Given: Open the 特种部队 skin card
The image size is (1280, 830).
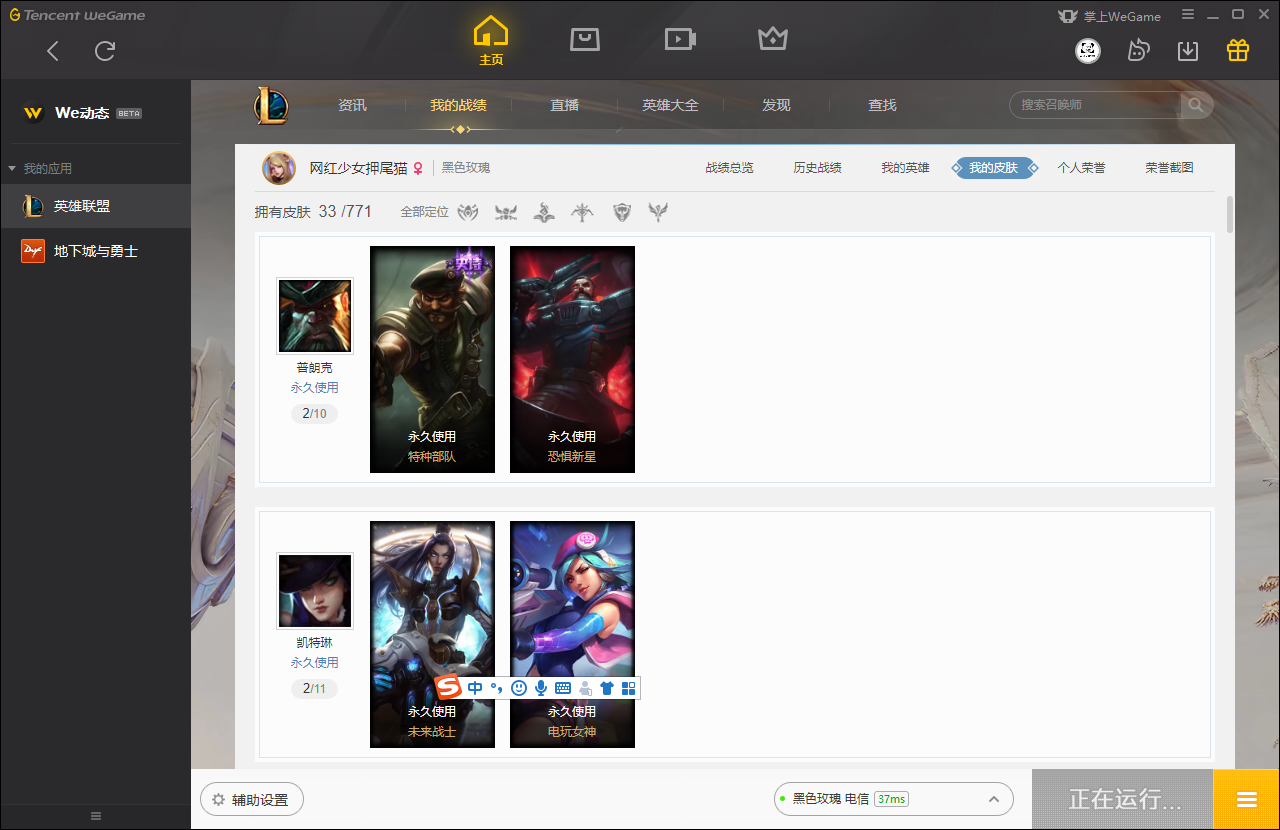Looking at the screenshot, I should coord(432,359).
